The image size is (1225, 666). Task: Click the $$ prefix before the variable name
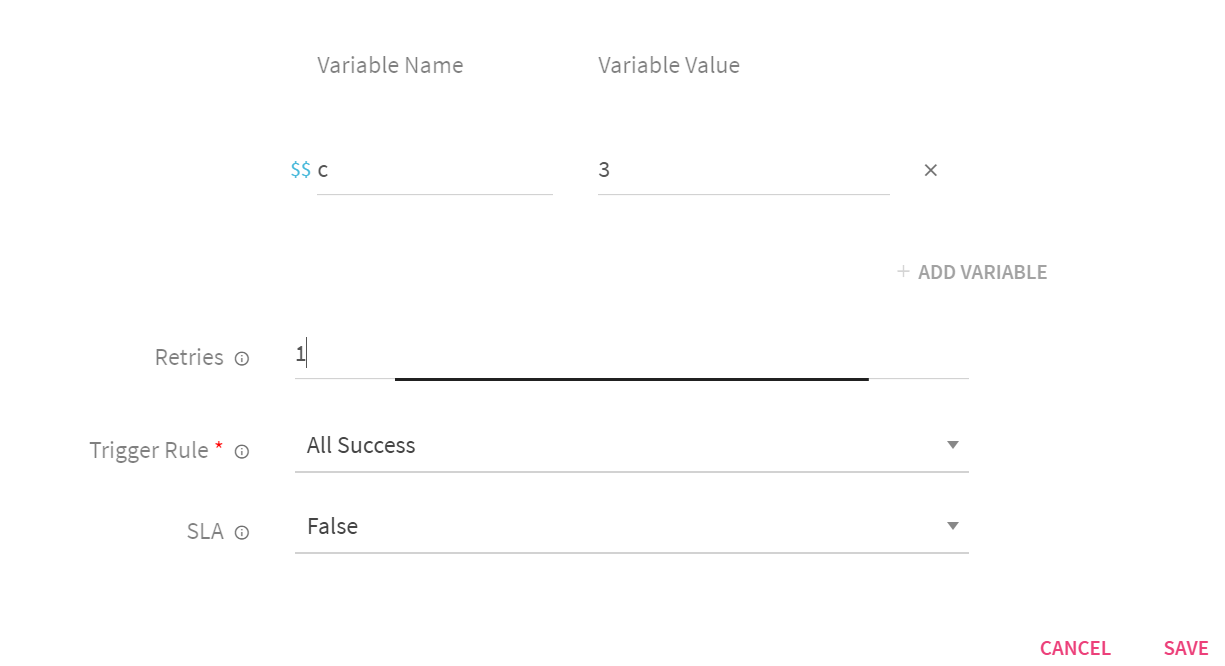tap(300, 170)
